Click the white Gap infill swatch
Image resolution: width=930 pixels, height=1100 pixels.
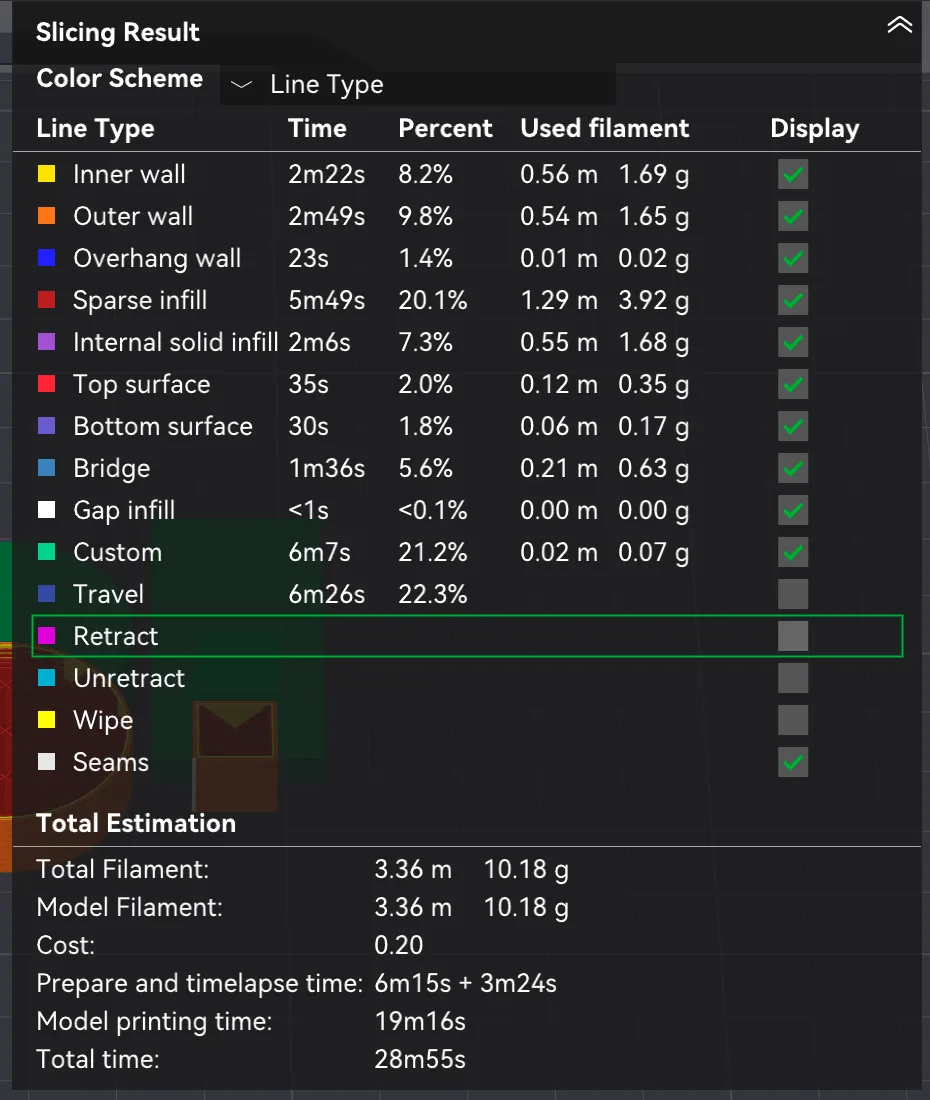click(x=46, y=510)
